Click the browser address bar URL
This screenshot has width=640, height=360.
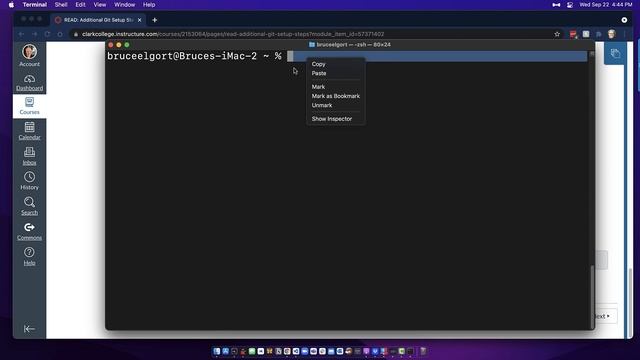point(233,34)
